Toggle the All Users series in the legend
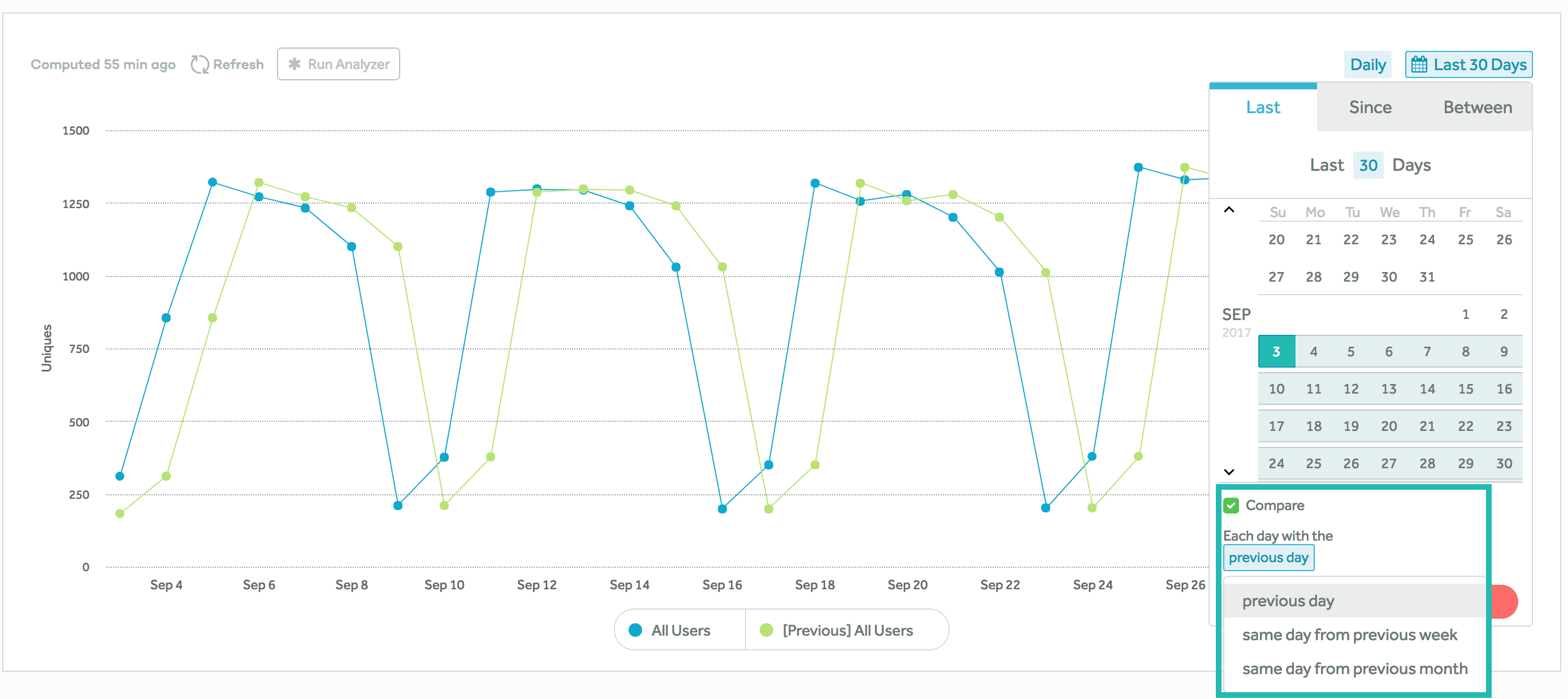Viewport: 1568px width, 699px height. 680,630
